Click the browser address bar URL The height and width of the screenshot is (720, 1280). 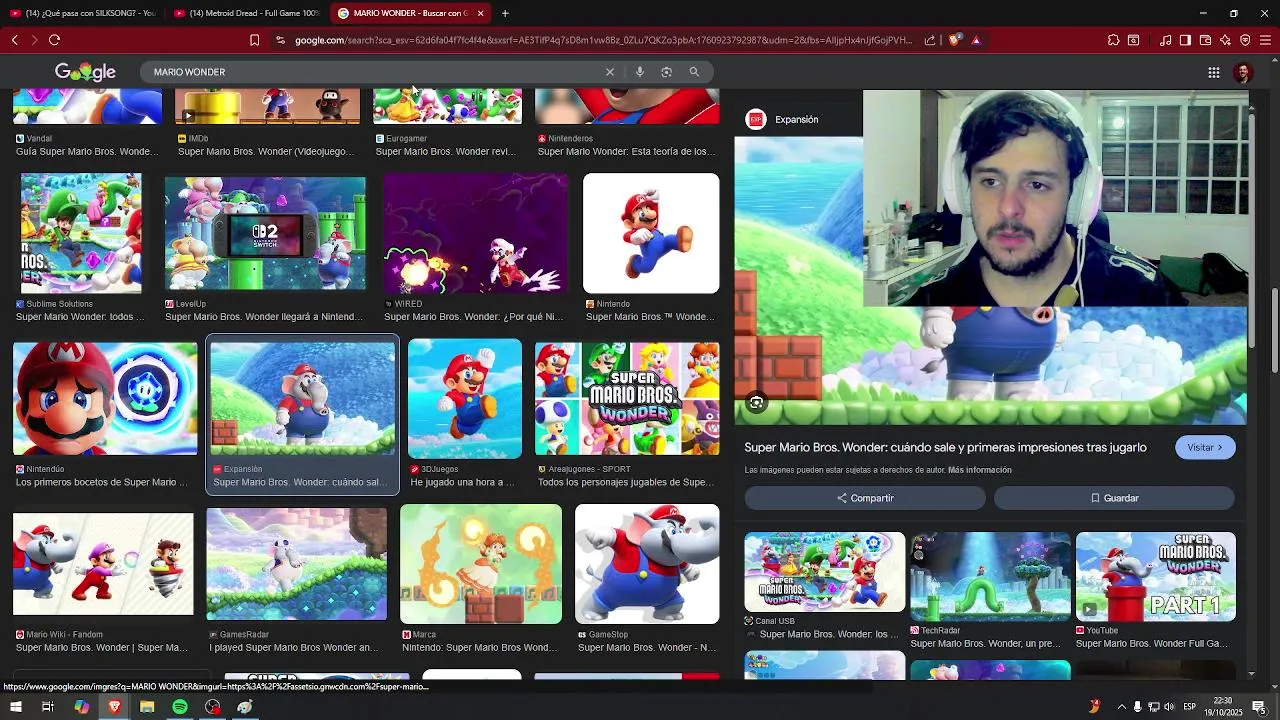(603, 40)
